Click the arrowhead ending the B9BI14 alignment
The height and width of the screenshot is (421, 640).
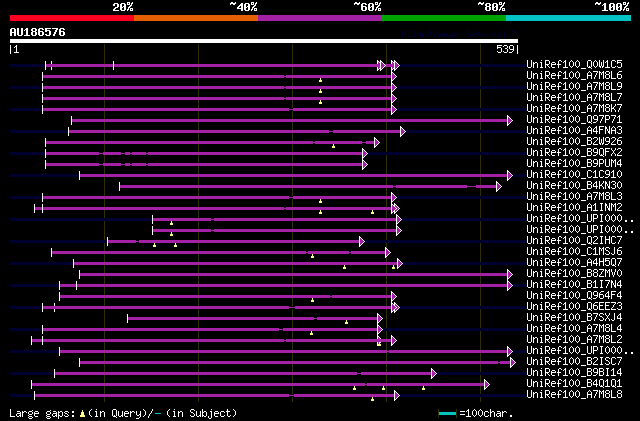434,373
